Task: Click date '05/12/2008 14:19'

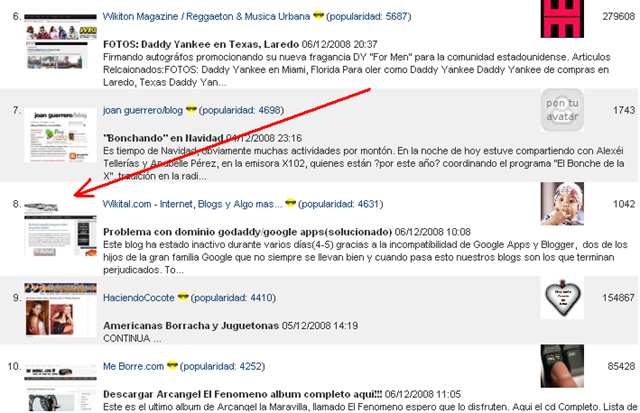Action: 320,326
